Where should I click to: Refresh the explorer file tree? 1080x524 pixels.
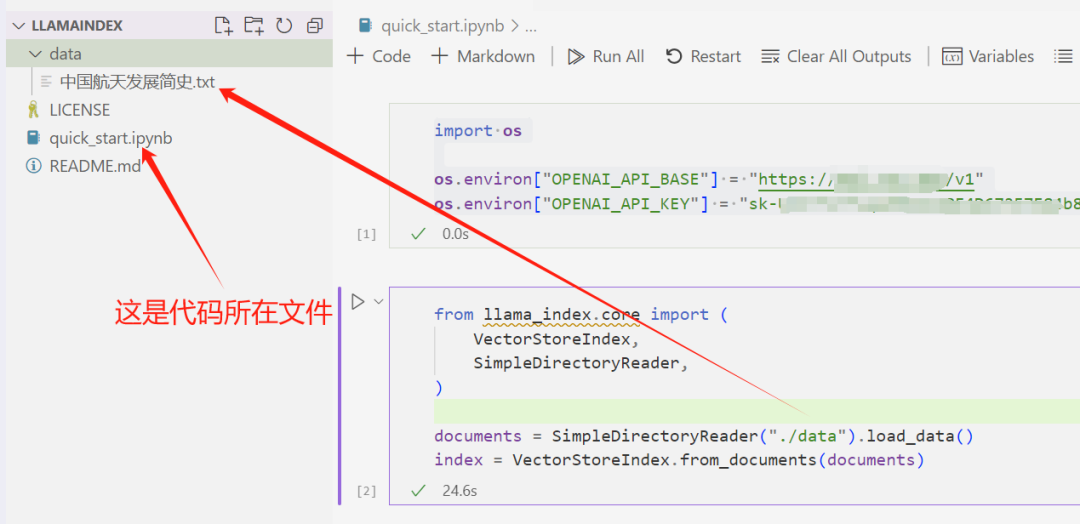[284, 26]
